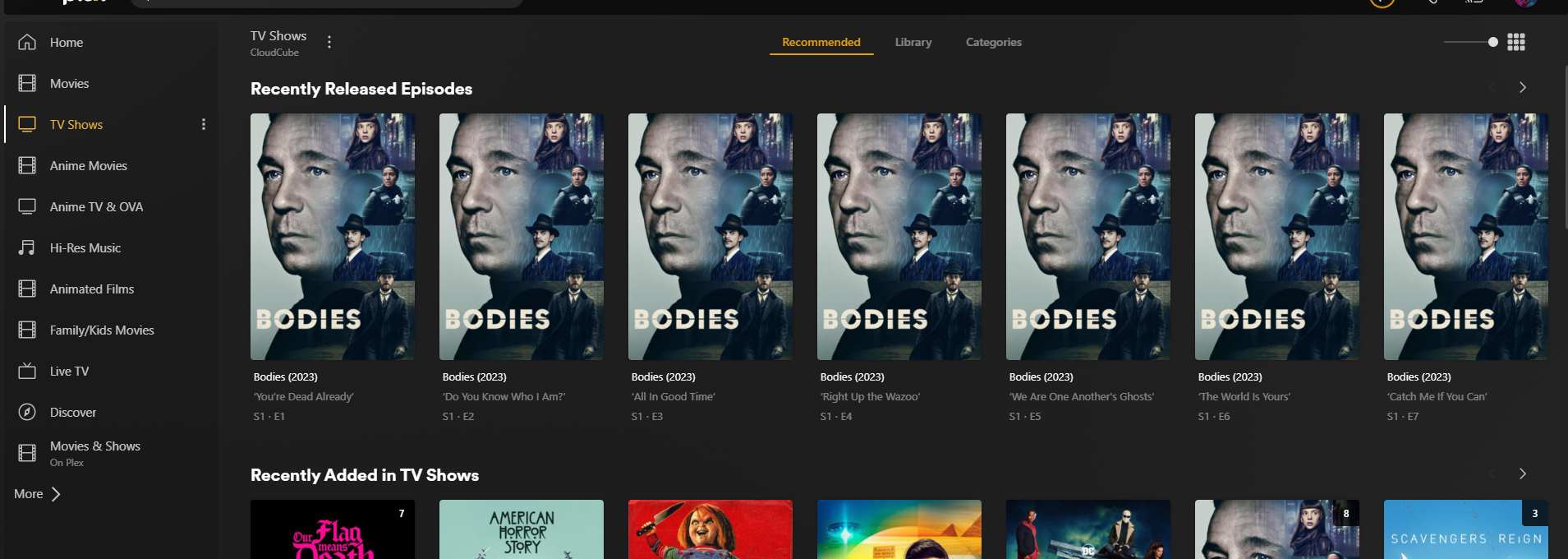Open 'You're Dead Already' episode title

point(304,396)
